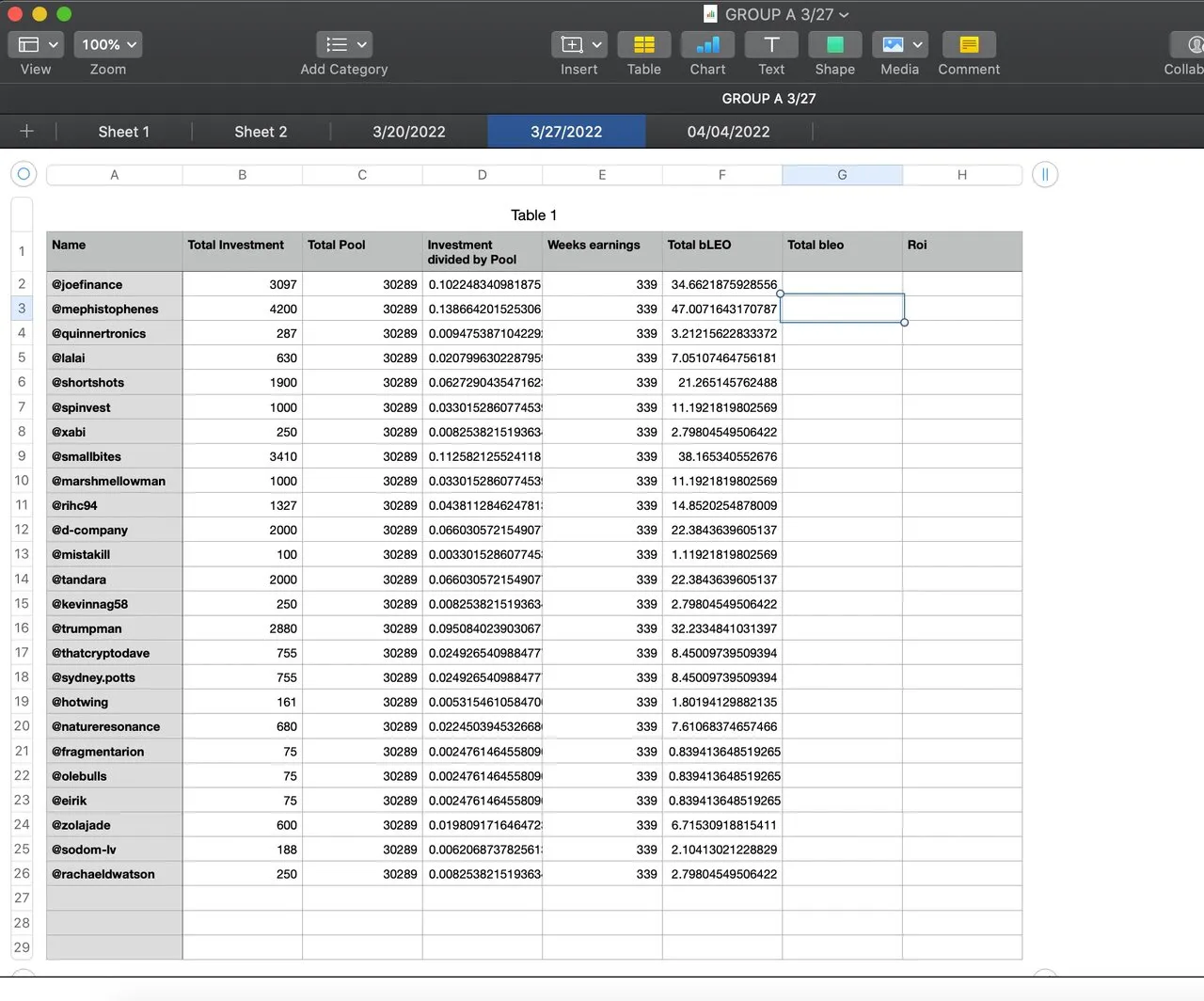The width and height of the screenshot is (1204, 1001).
Task: Select column H header
Action: (x=962, y=175)
